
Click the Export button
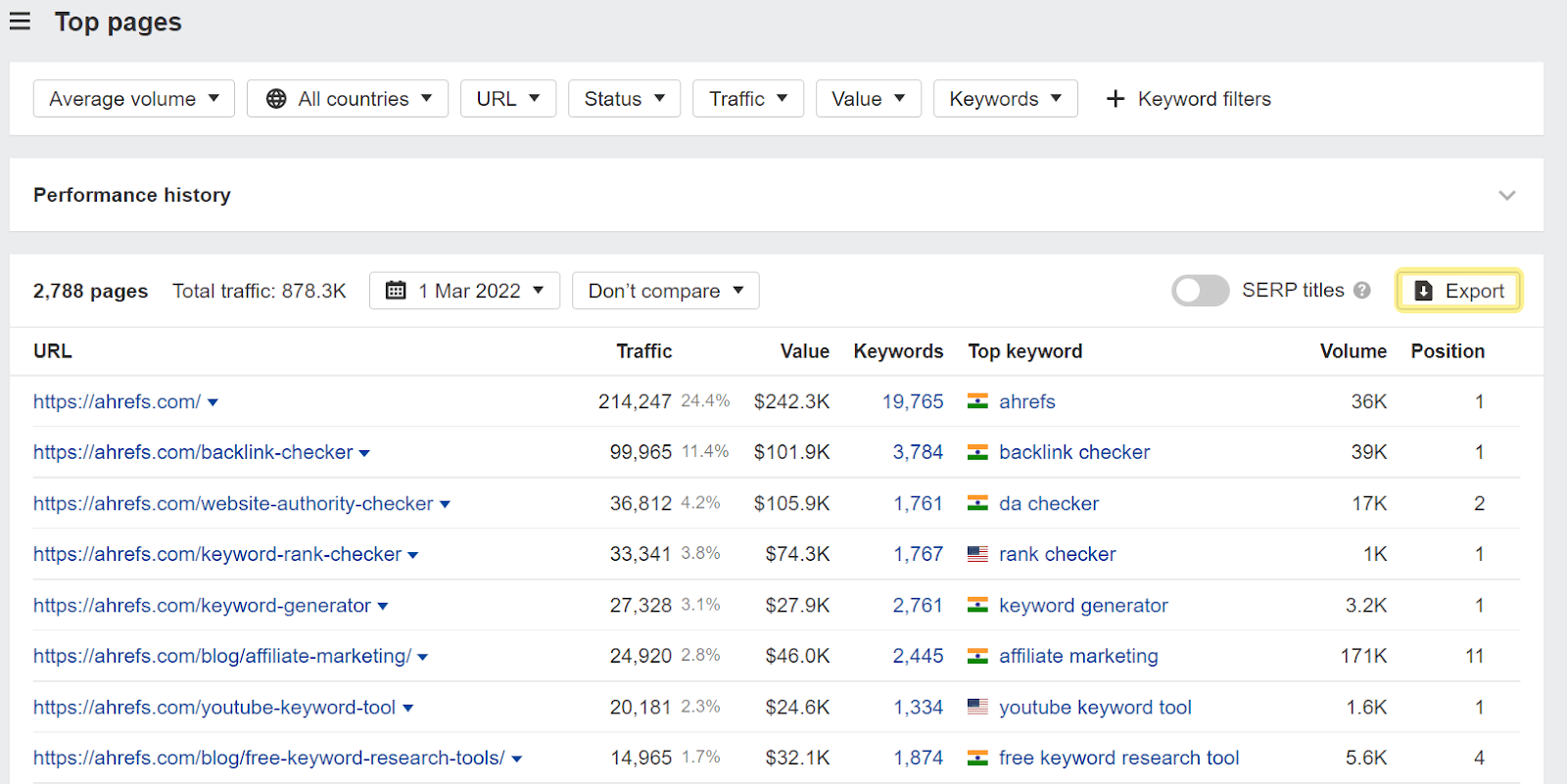[1459, 291]
